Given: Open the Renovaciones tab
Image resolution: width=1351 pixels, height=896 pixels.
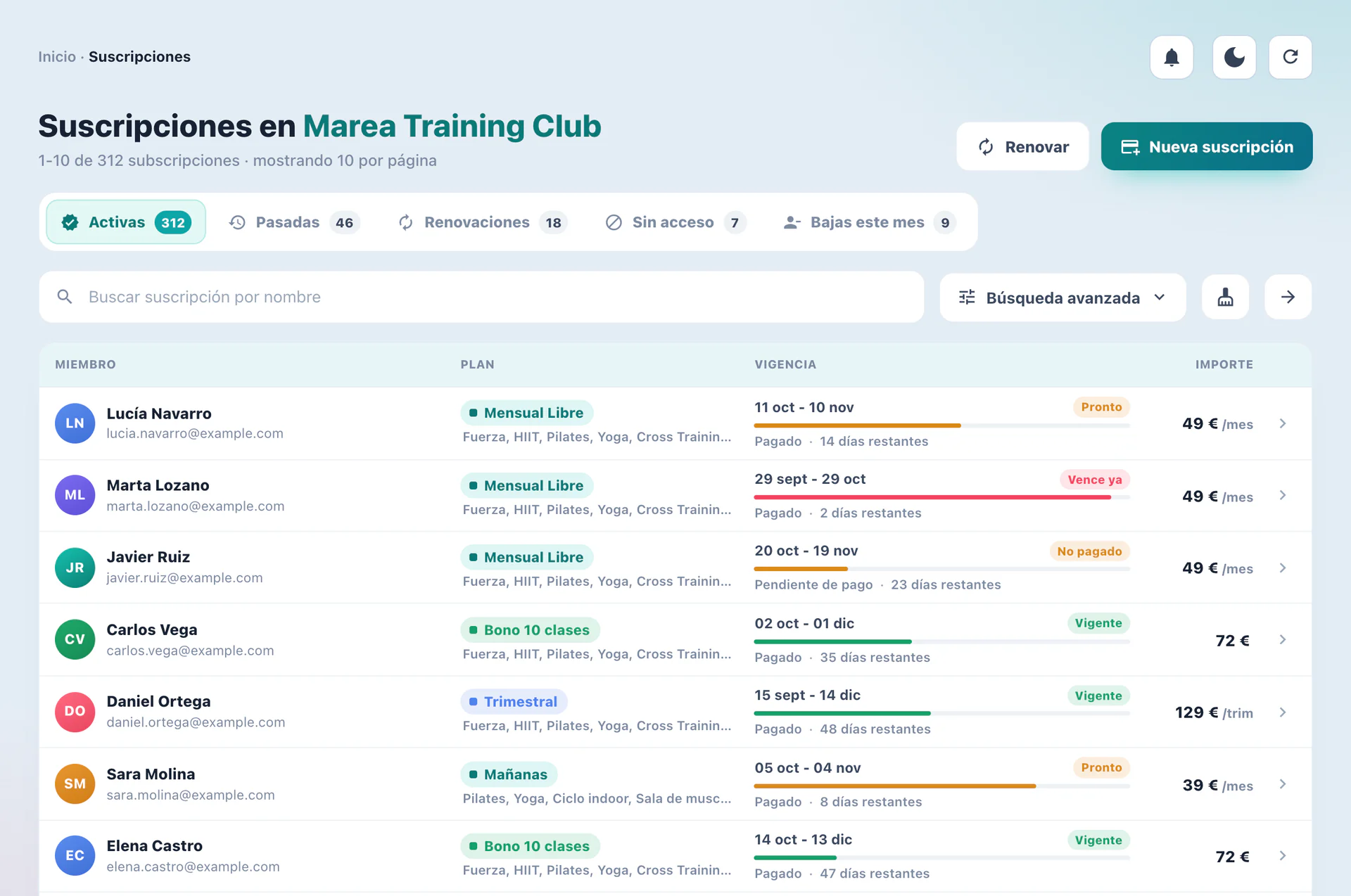Looking at the screenshot, I should pyautogui.click(x=483, y=222).
